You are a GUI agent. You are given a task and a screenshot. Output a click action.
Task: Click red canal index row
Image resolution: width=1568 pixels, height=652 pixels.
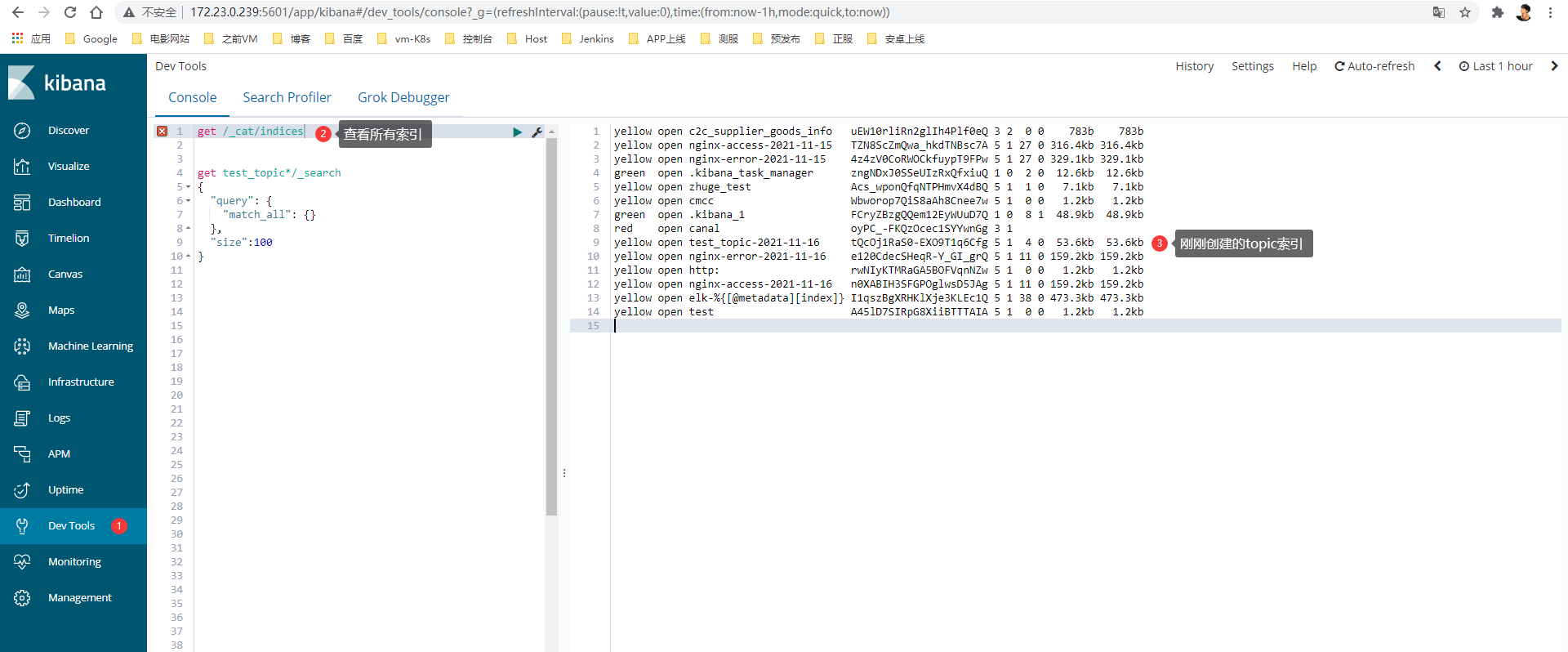click(x=813, y=229)
